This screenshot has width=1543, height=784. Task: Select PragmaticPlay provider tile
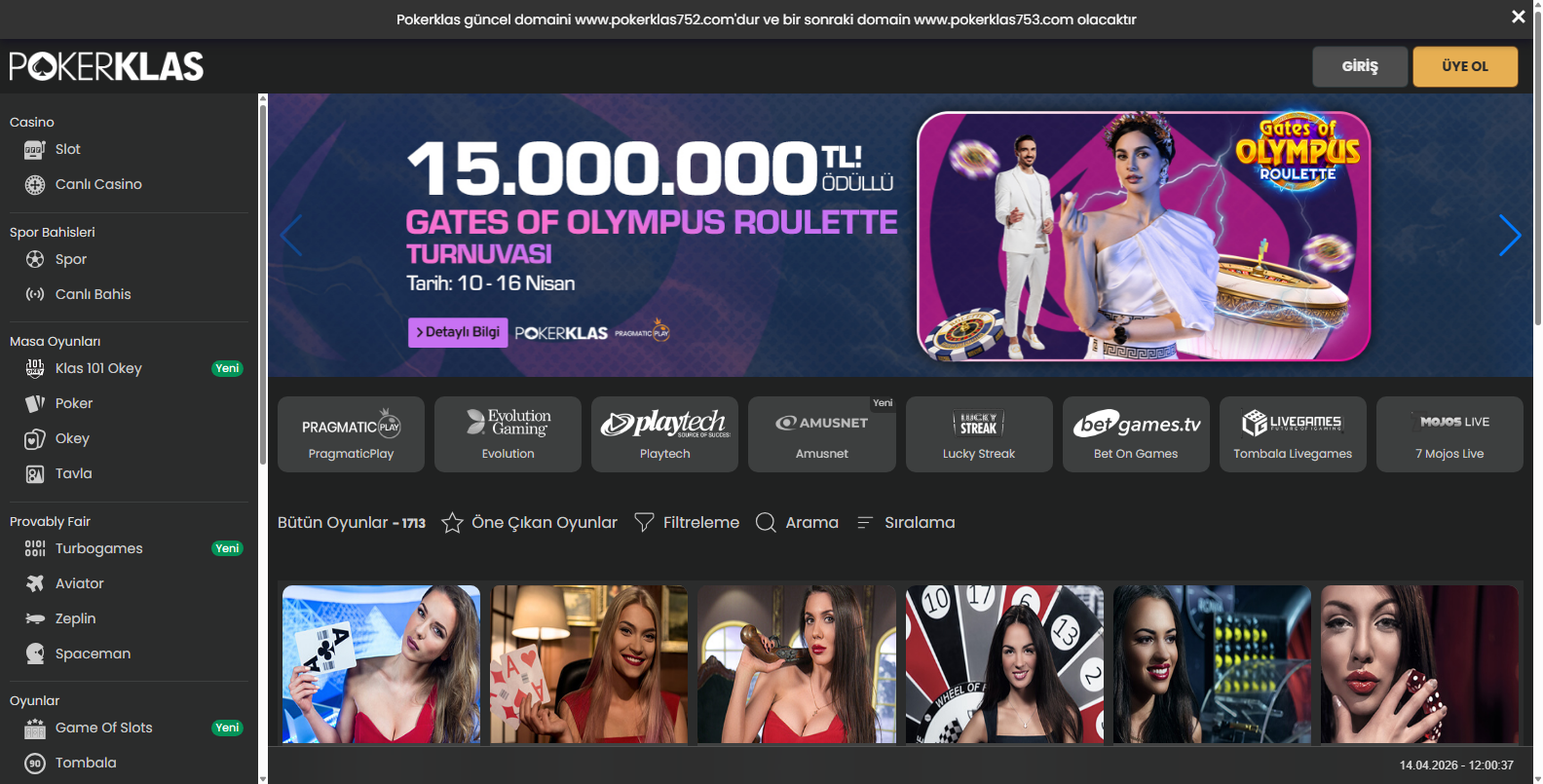351,434
